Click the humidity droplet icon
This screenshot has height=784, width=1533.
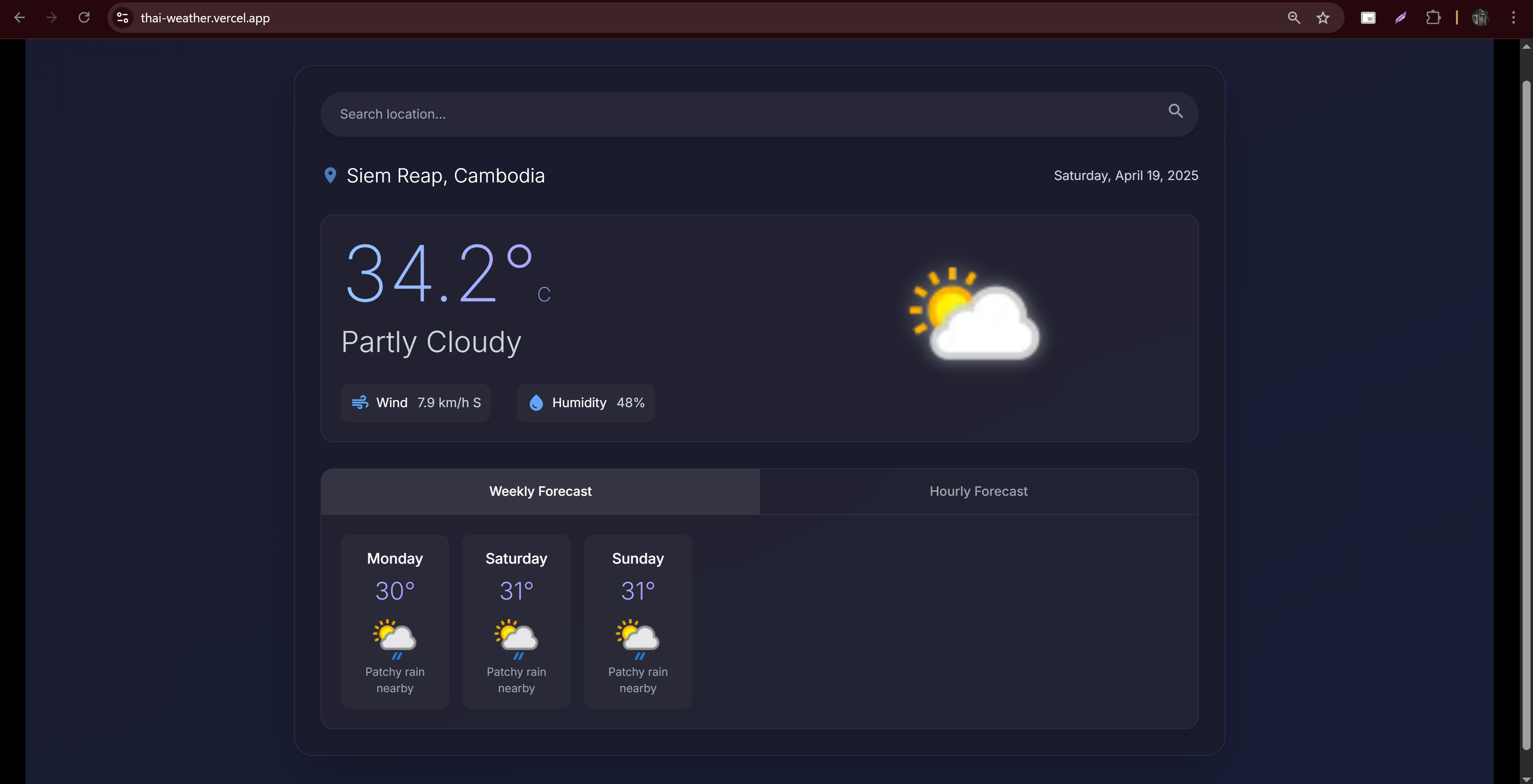click(536, 403)
